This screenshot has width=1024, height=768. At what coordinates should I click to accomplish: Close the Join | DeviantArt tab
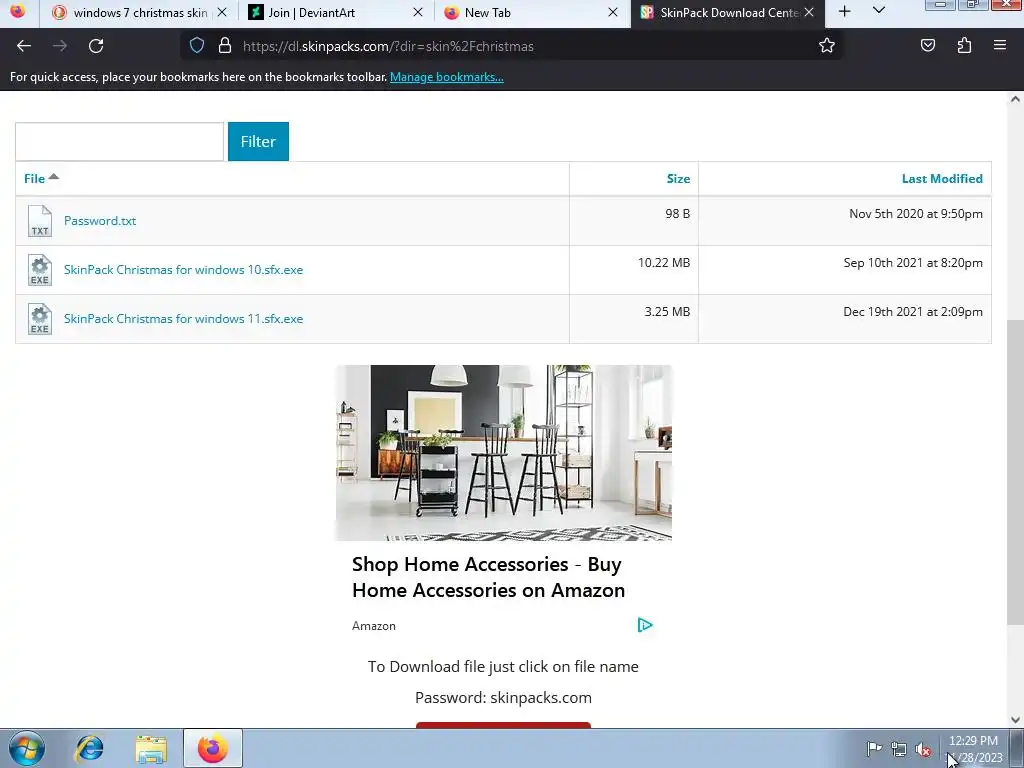click(x=418, y=12)
